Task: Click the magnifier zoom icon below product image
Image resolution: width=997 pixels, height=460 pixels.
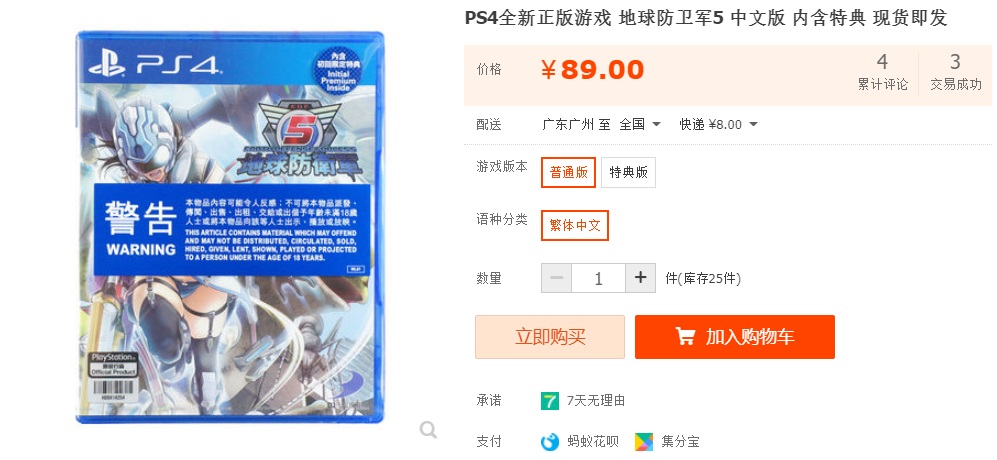Action: pos(428,430)
